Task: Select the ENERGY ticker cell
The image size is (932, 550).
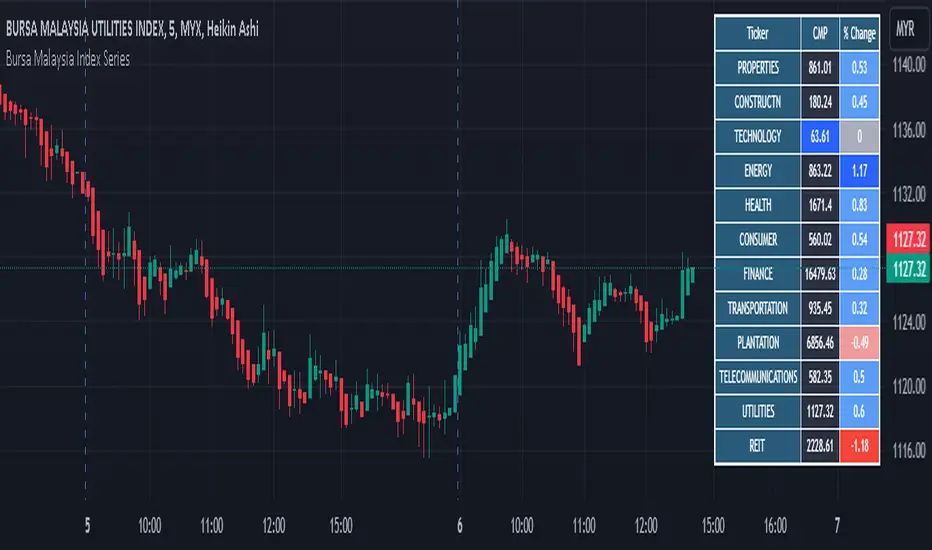Action: pos(757,171)
